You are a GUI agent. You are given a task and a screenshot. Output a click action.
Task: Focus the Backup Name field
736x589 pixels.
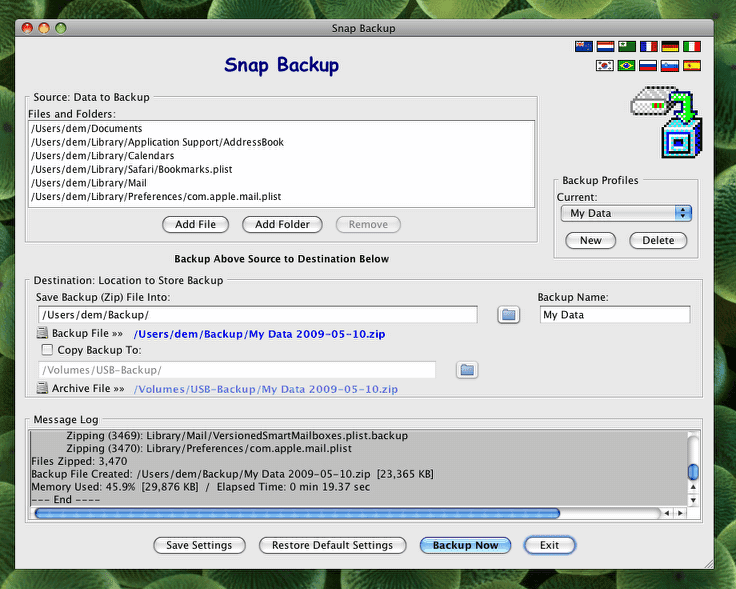[x=614, y=314]
